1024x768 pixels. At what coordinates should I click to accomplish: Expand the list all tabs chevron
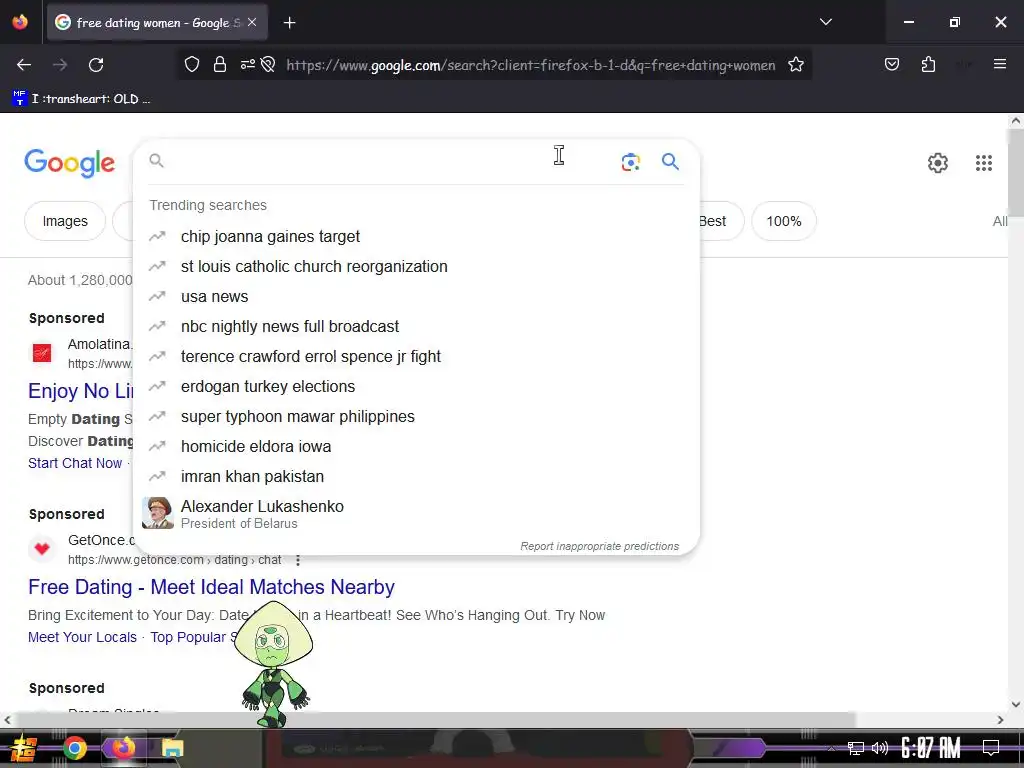tap(825, 22)
